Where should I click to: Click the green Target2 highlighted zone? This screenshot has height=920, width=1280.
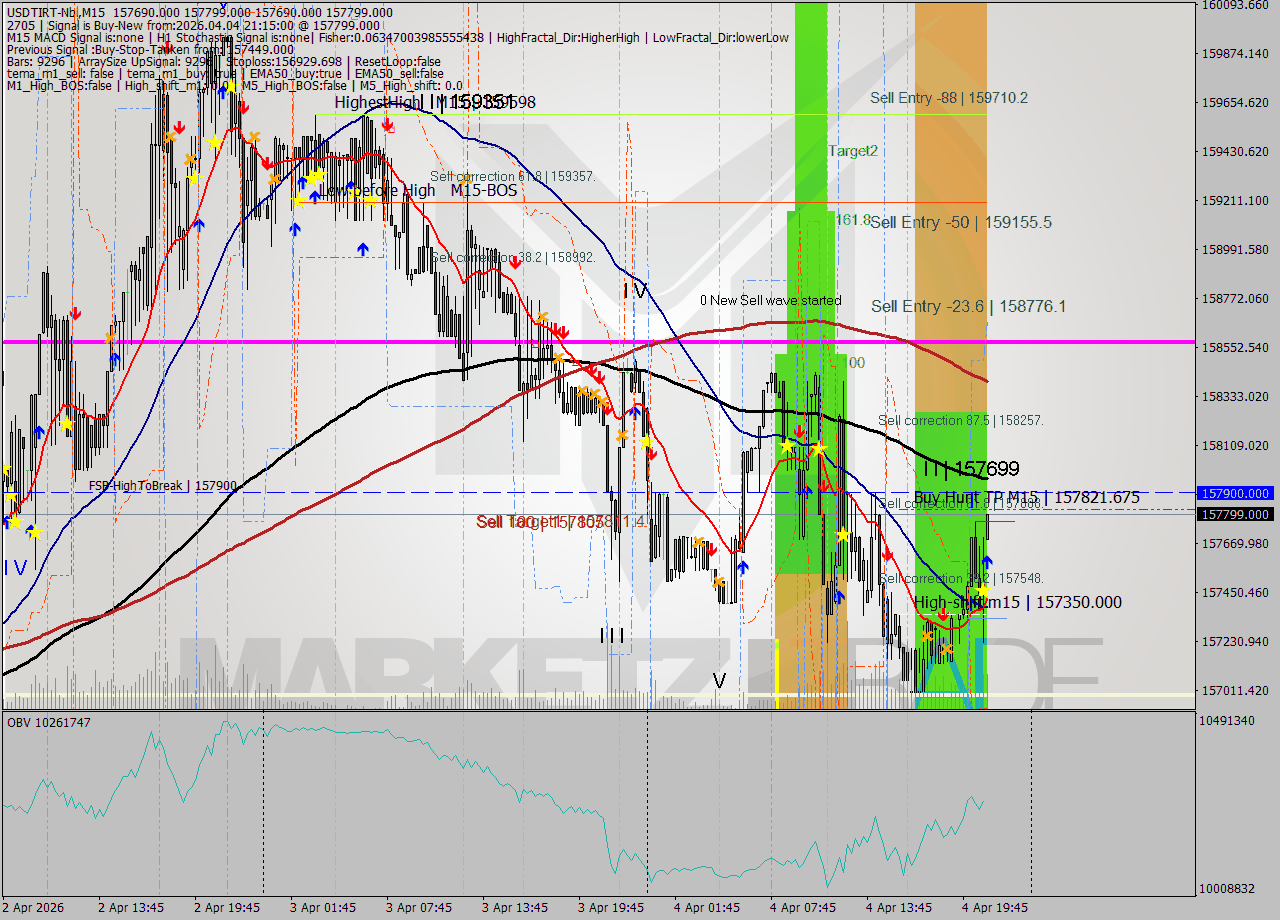(810, 151)
